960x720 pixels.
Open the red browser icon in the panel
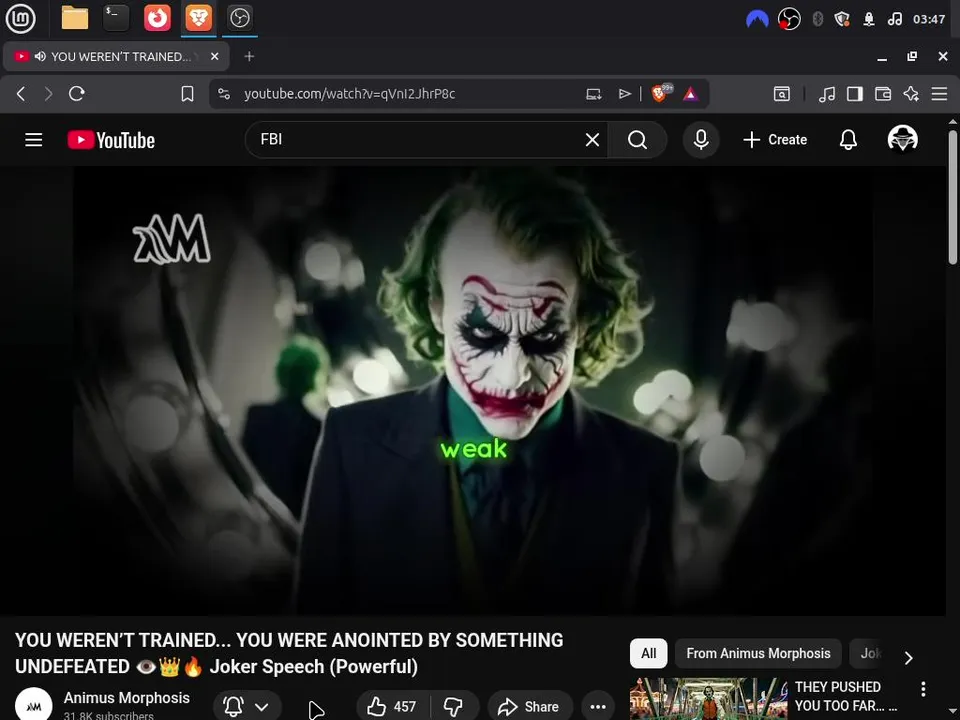tap(157, 18)
